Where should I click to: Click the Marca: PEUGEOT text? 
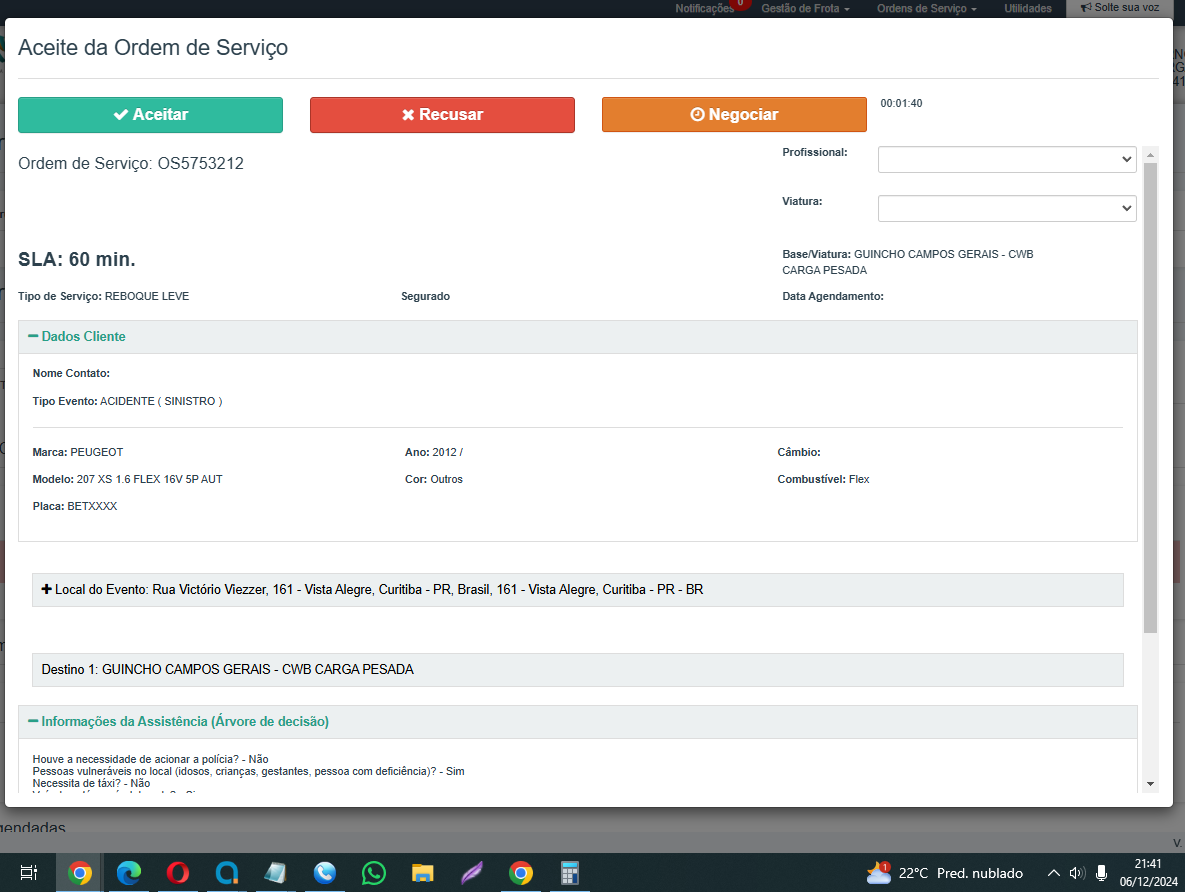pyautogui.click(x=78, y=452)
